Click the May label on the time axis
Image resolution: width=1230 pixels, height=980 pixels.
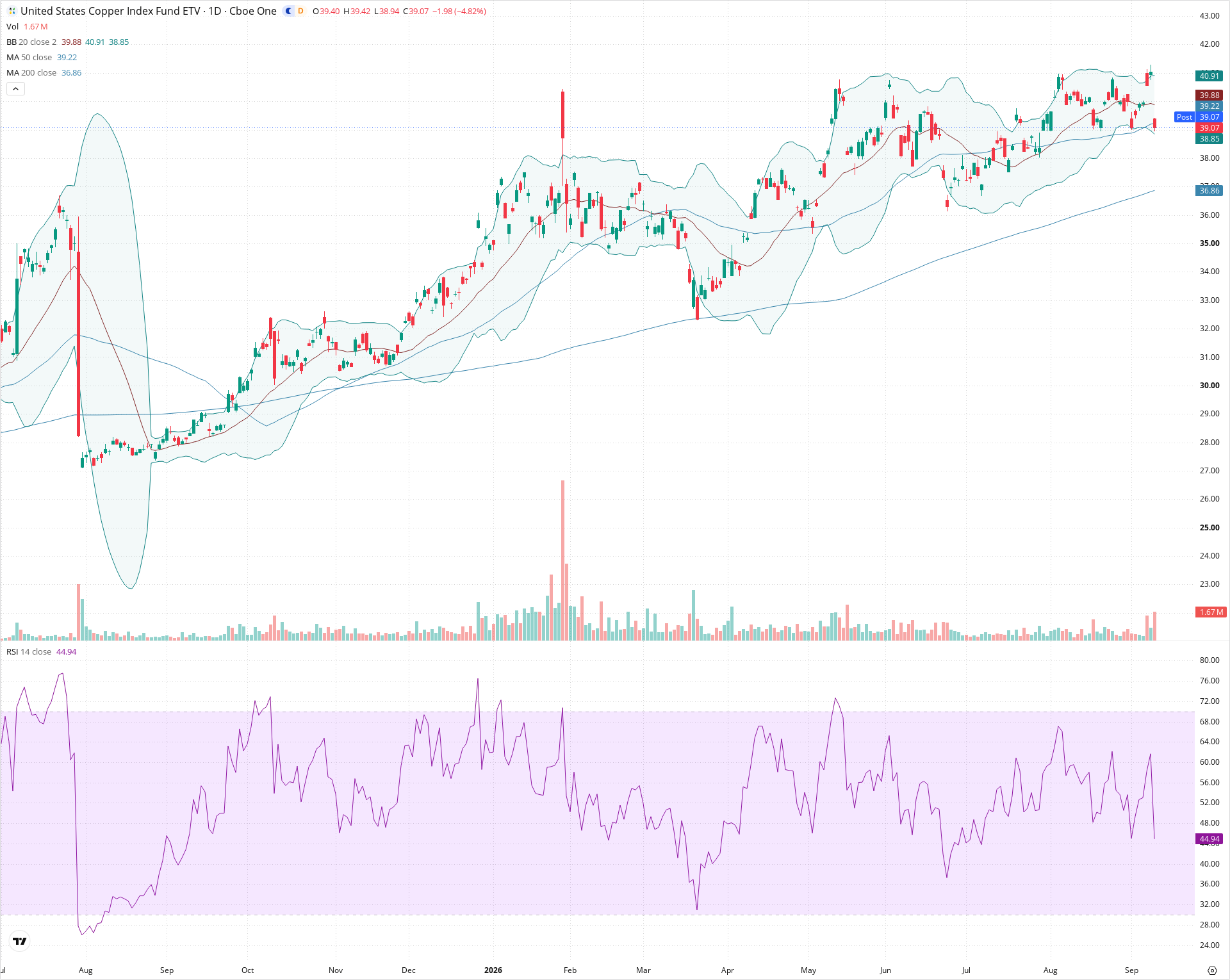coord(808,970)
